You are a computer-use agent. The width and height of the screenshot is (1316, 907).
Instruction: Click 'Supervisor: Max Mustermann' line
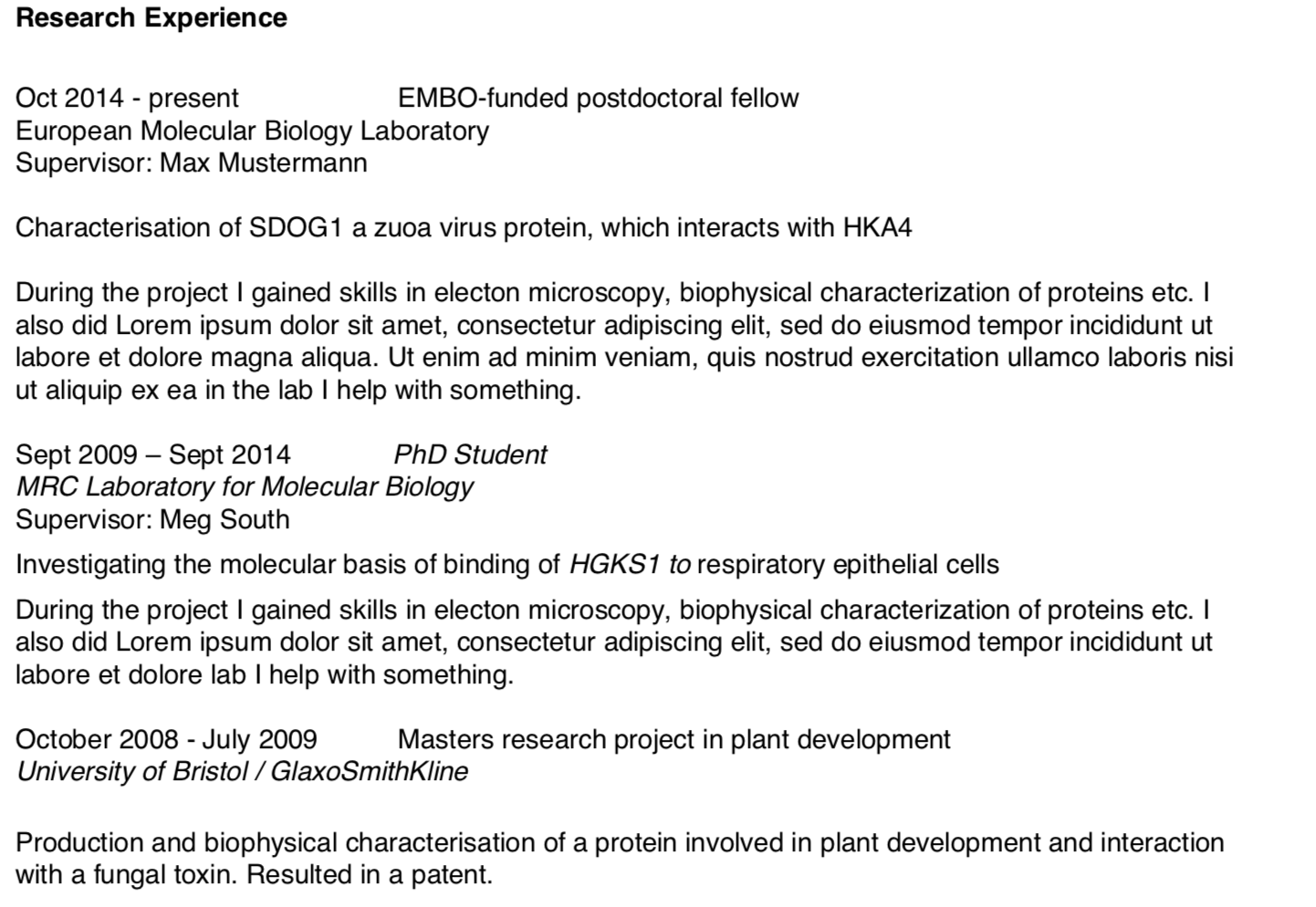[x=192, y=163]
